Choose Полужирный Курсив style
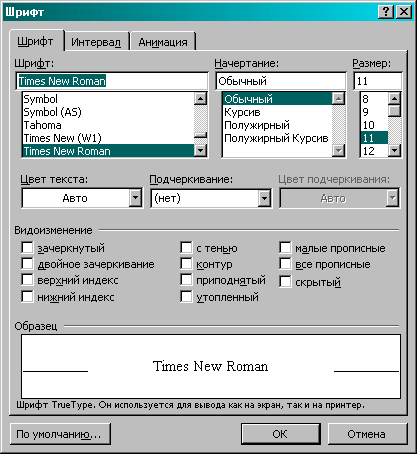 276,138
